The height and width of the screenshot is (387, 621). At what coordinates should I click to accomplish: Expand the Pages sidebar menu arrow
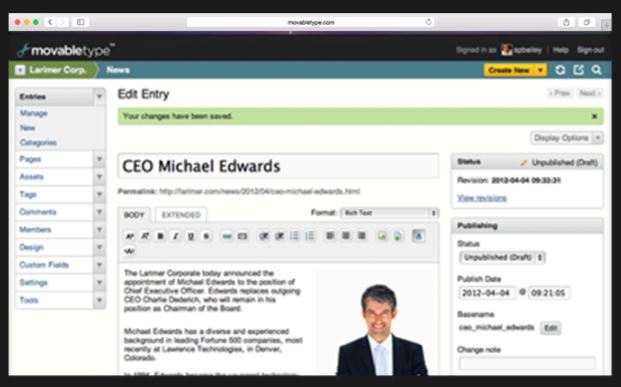pos(99,159)
